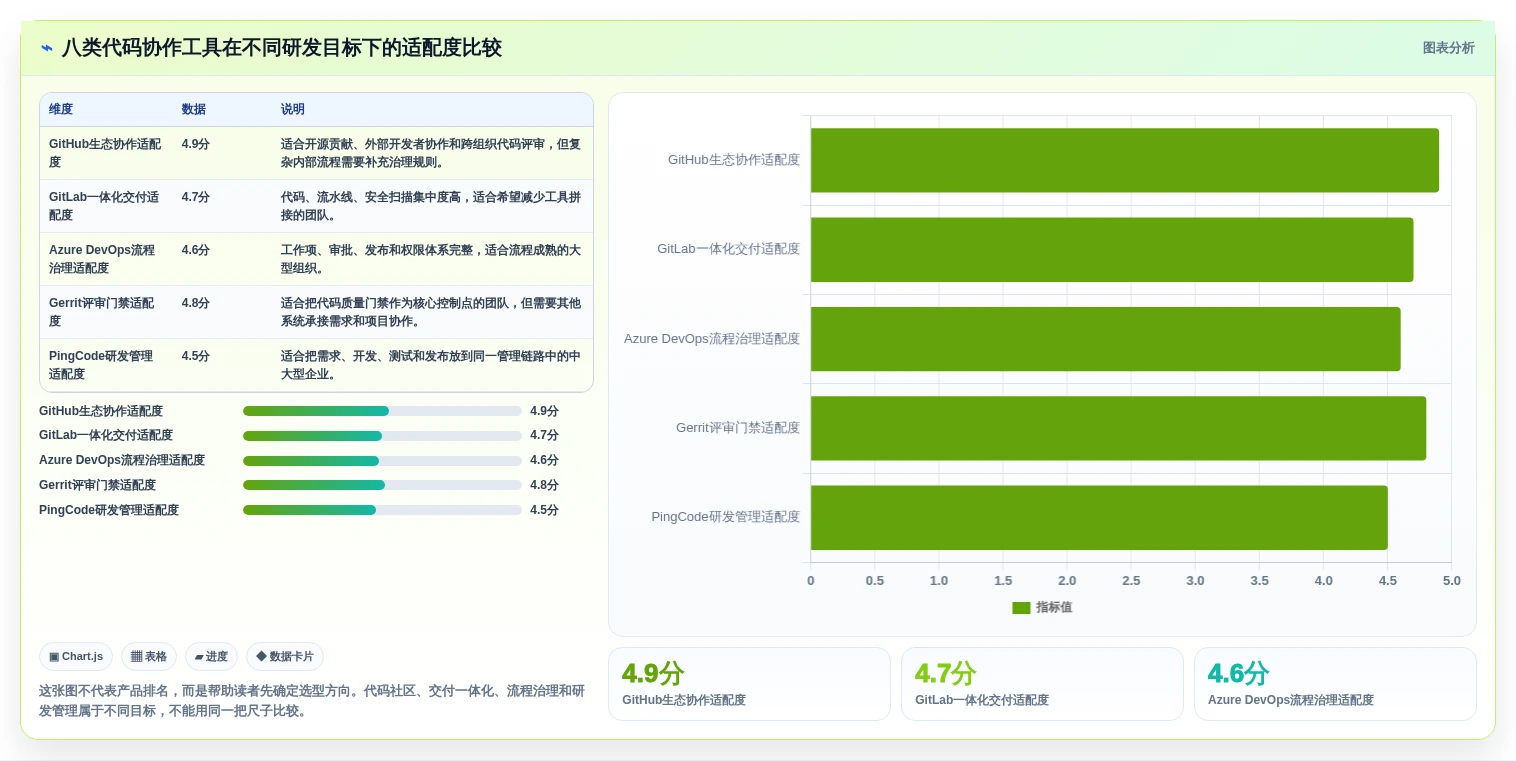This screenshot has width=1516, height=761.
Task: Click the 2.5 tick on chart x-axis
Action: pyautogui.click(x=1131, y=581)
